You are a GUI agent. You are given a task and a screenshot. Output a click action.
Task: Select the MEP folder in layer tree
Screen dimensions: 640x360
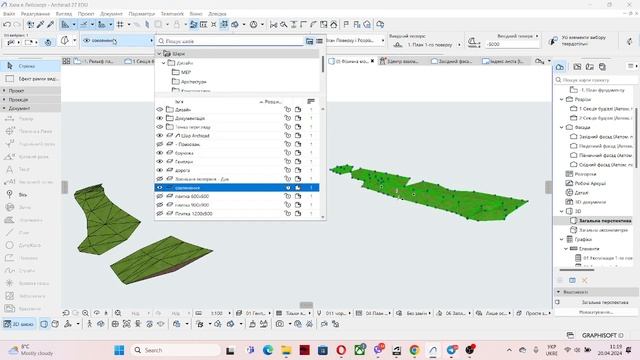coord(186,72)
